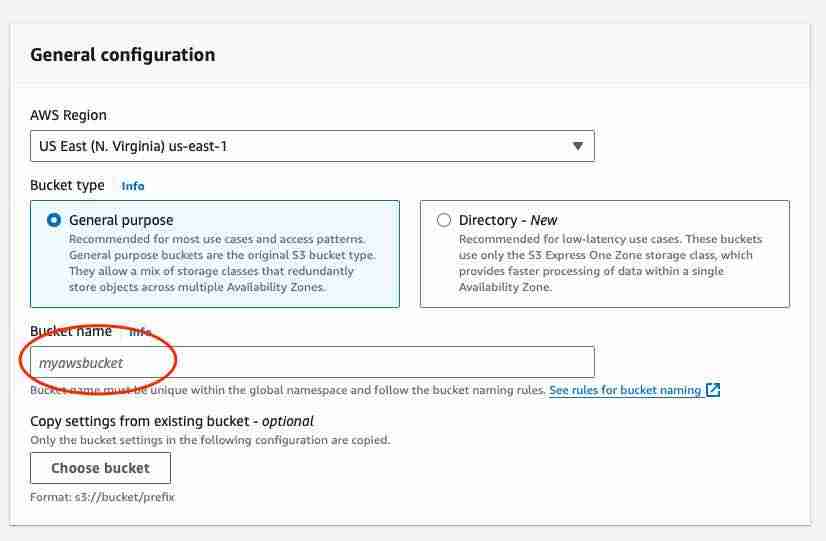Open Info link next to Bucket name
The height and width of the screenshot is (541, 826).
tap(141, 332)
